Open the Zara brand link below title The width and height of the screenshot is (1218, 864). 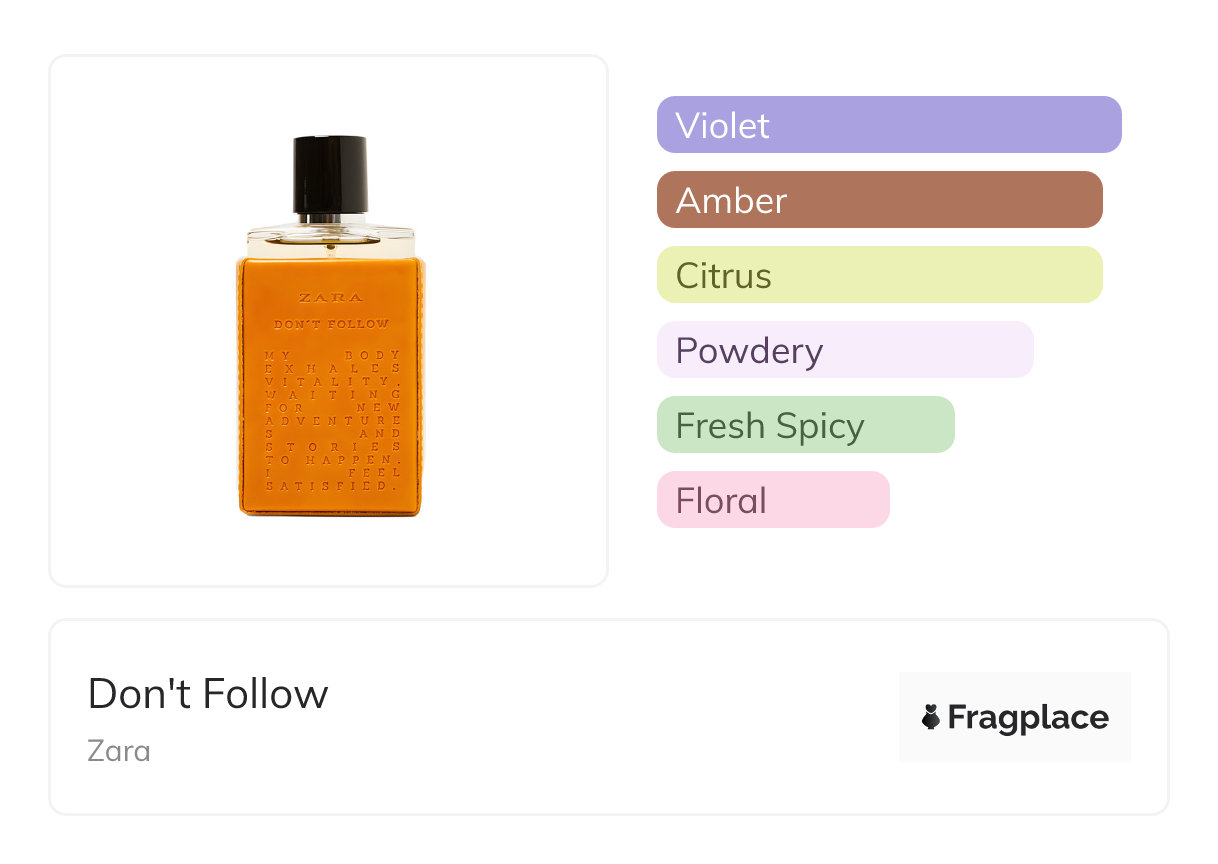point(119,750)
